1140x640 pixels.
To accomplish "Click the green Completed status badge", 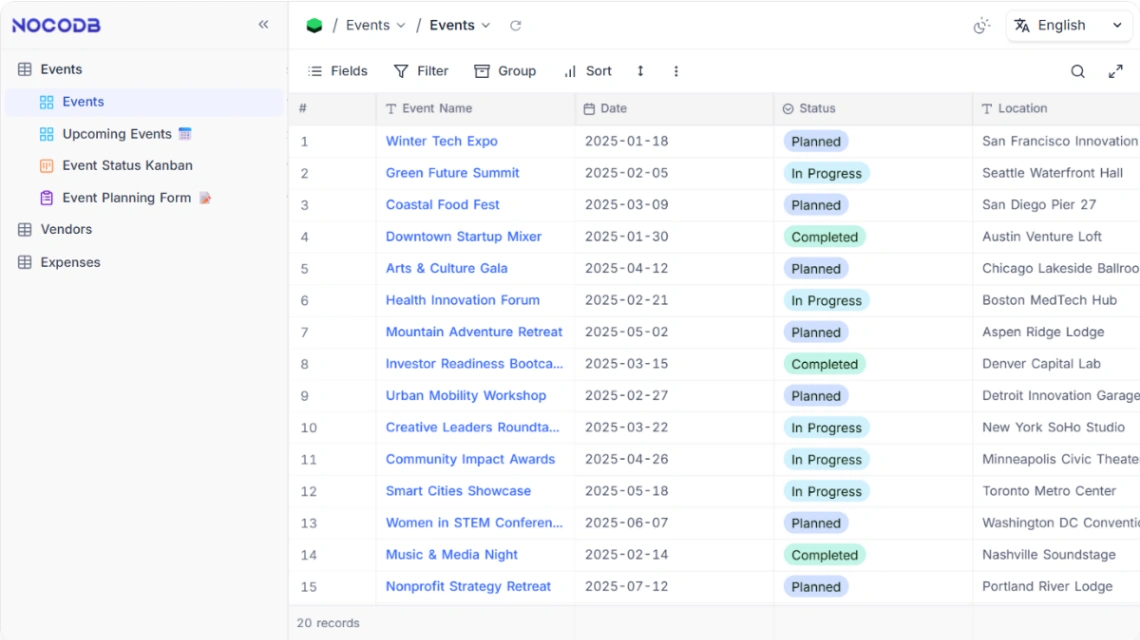I will [x=824, y=236].
